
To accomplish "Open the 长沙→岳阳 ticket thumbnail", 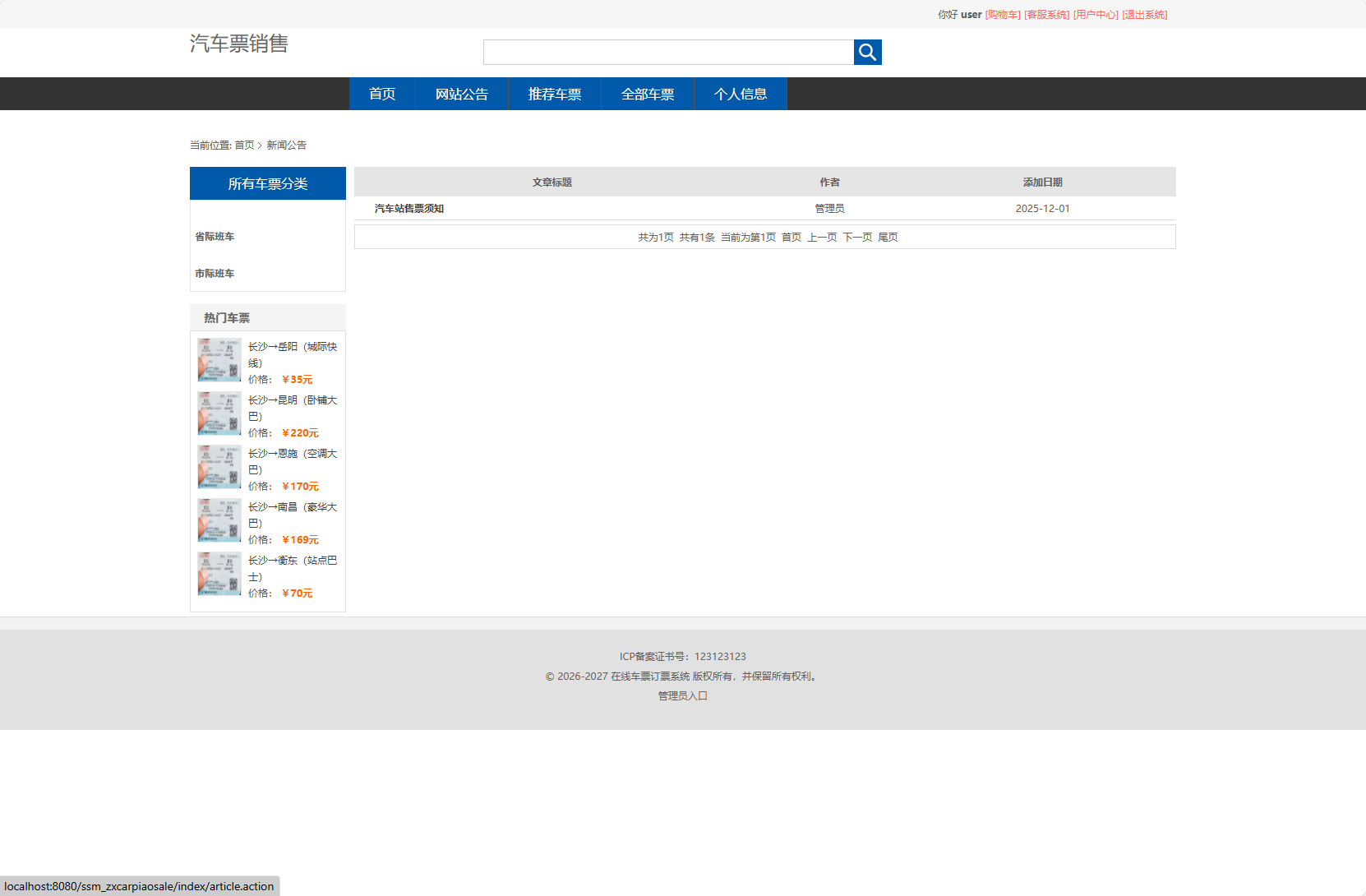I will point(219,360).
